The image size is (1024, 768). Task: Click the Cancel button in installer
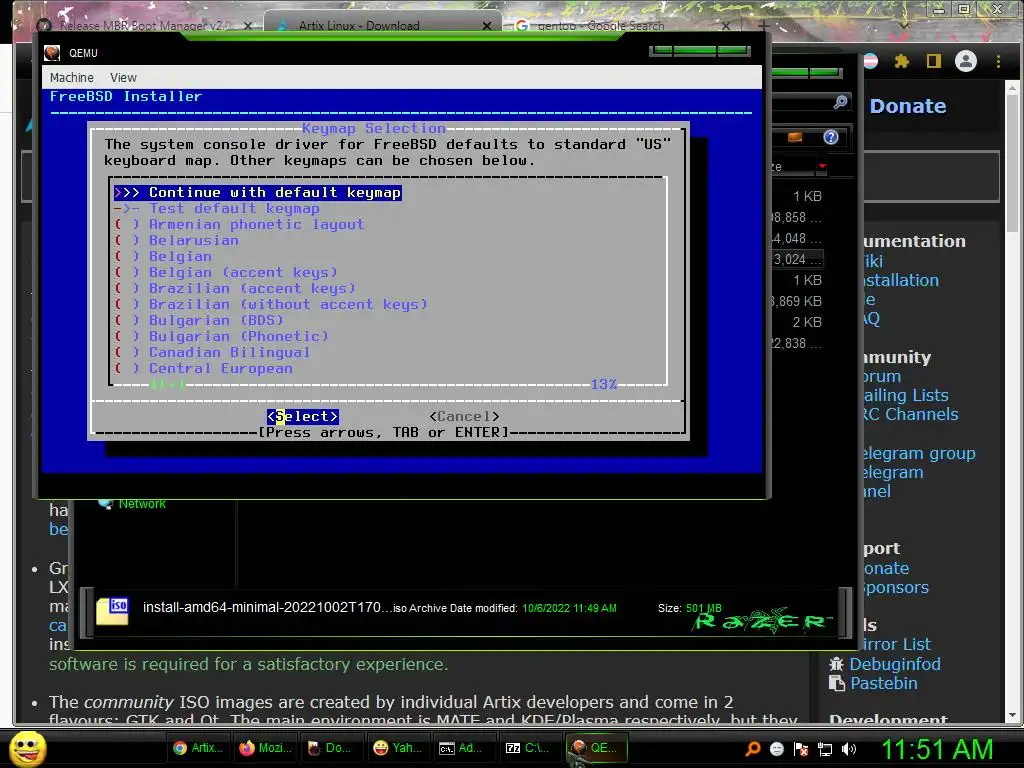464,417
